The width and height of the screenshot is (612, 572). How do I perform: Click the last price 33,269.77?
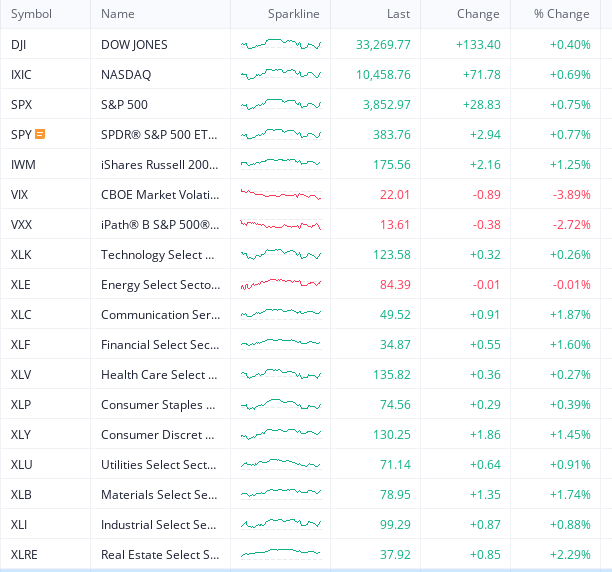pyautogui.click(x=383, y=45)
